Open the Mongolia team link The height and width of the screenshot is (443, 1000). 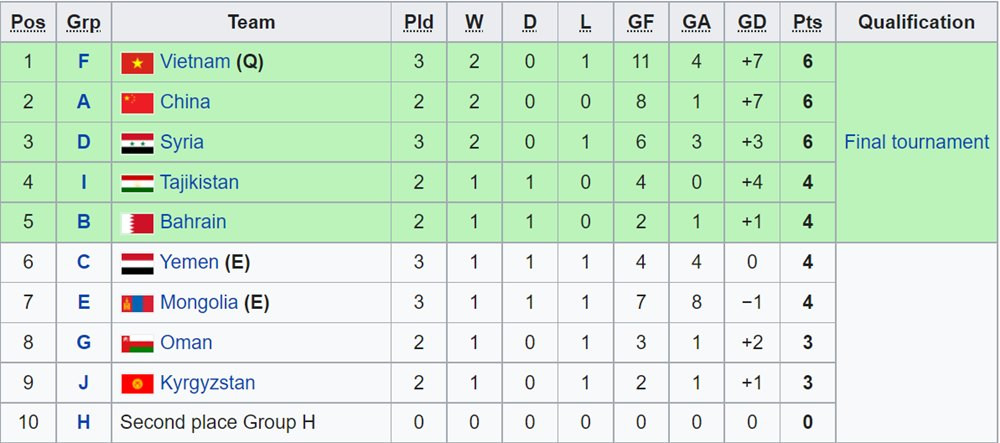(199, 302)
